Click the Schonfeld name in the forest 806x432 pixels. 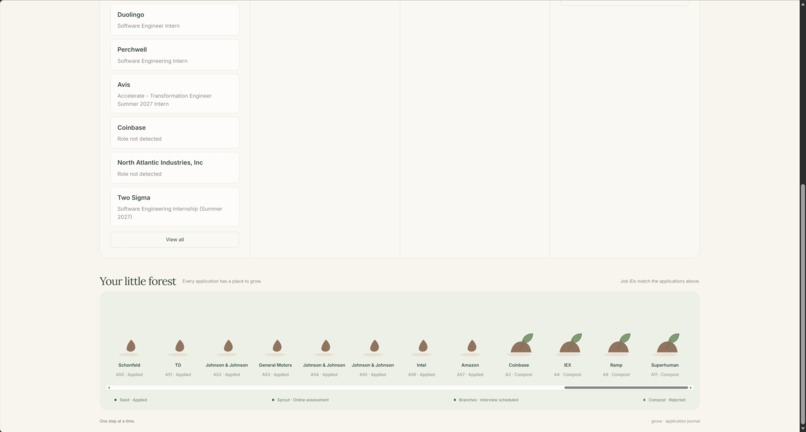[x=130, y=365]
